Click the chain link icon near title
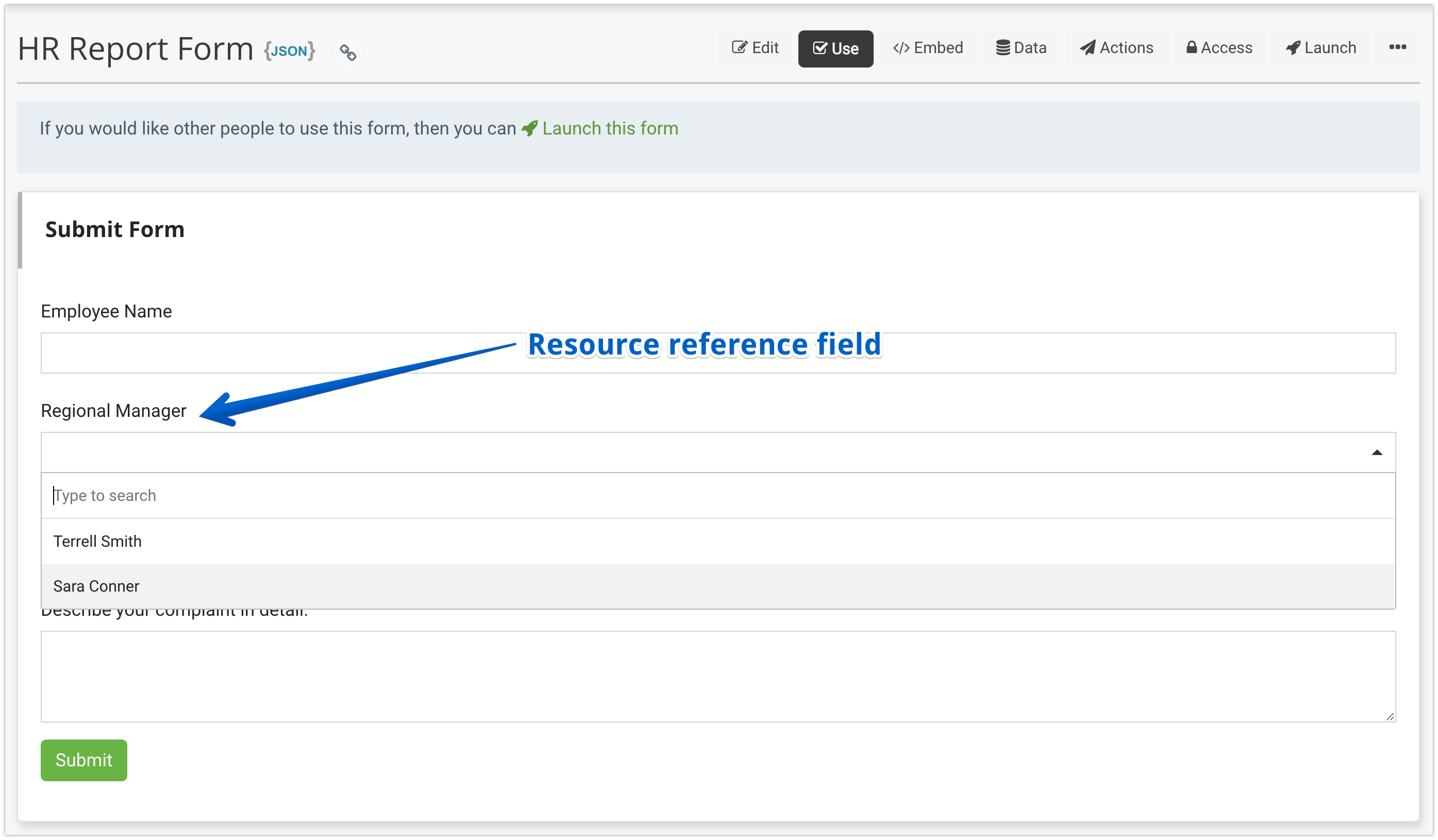1438x840 pixels. (x=347, y=53)
